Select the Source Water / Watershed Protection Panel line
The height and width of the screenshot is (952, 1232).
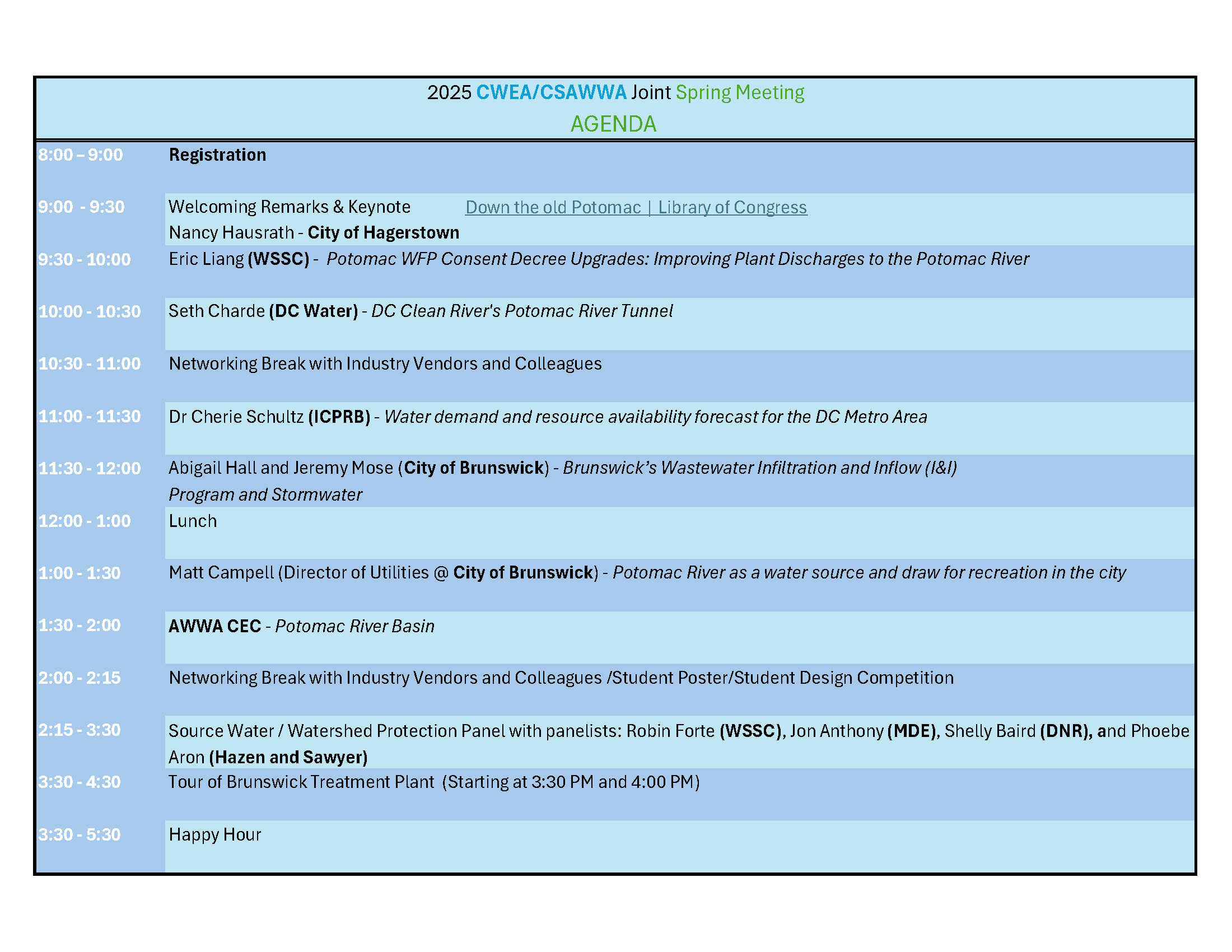[x=679, y=731]
